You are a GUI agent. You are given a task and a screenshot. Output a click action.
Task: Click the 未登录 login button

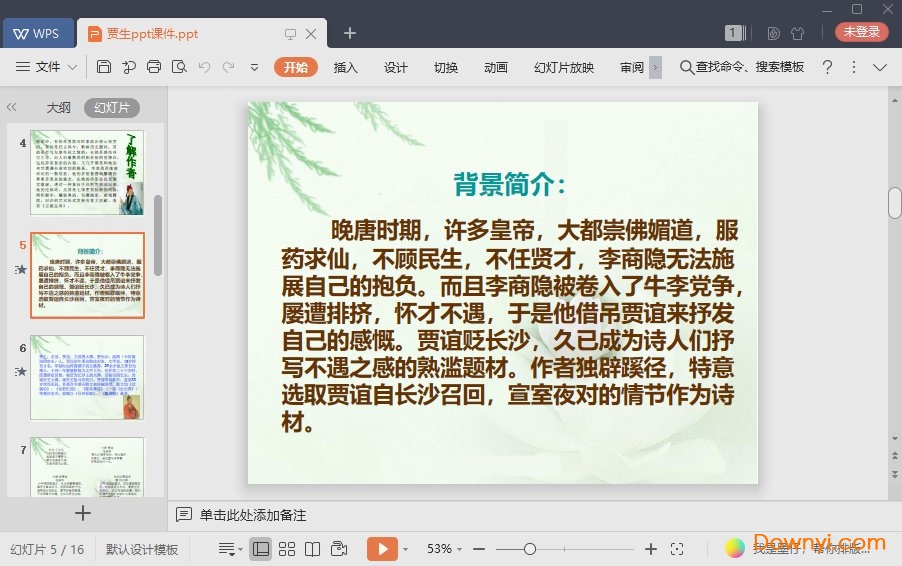[x=861, y=32]
